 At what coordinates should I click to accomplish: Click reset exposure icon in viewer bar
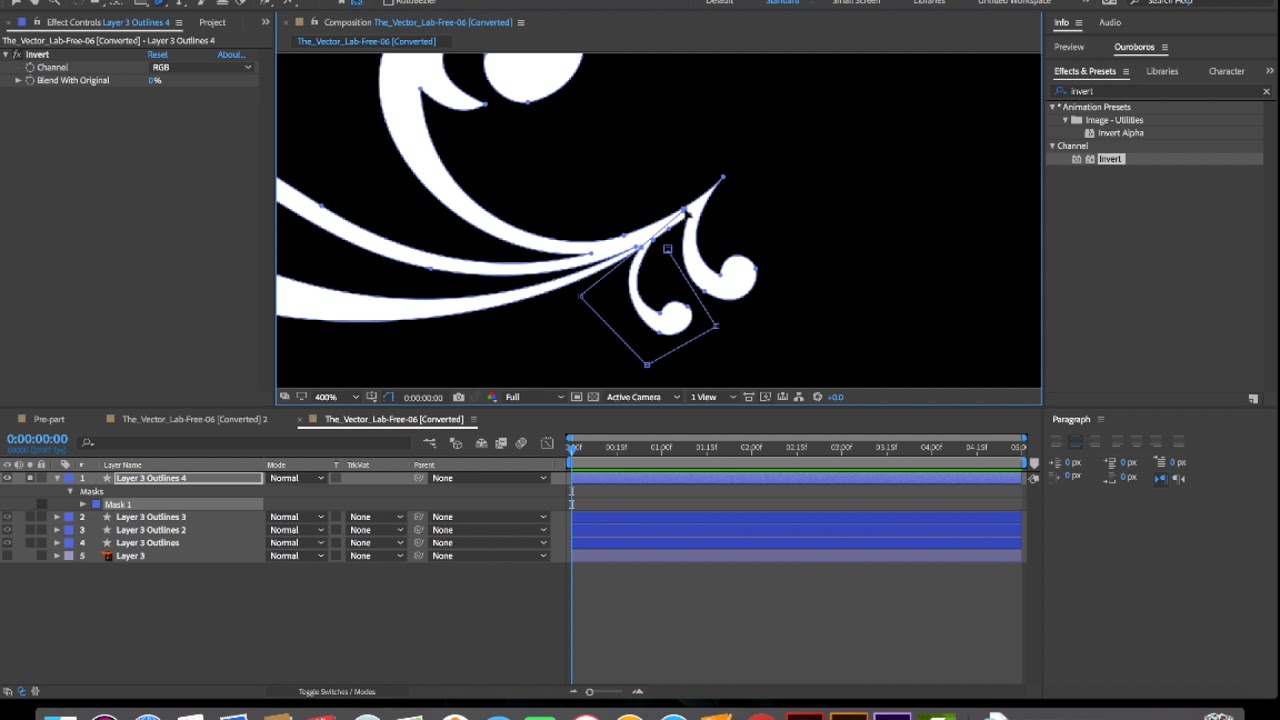click(x=817, y=397)
